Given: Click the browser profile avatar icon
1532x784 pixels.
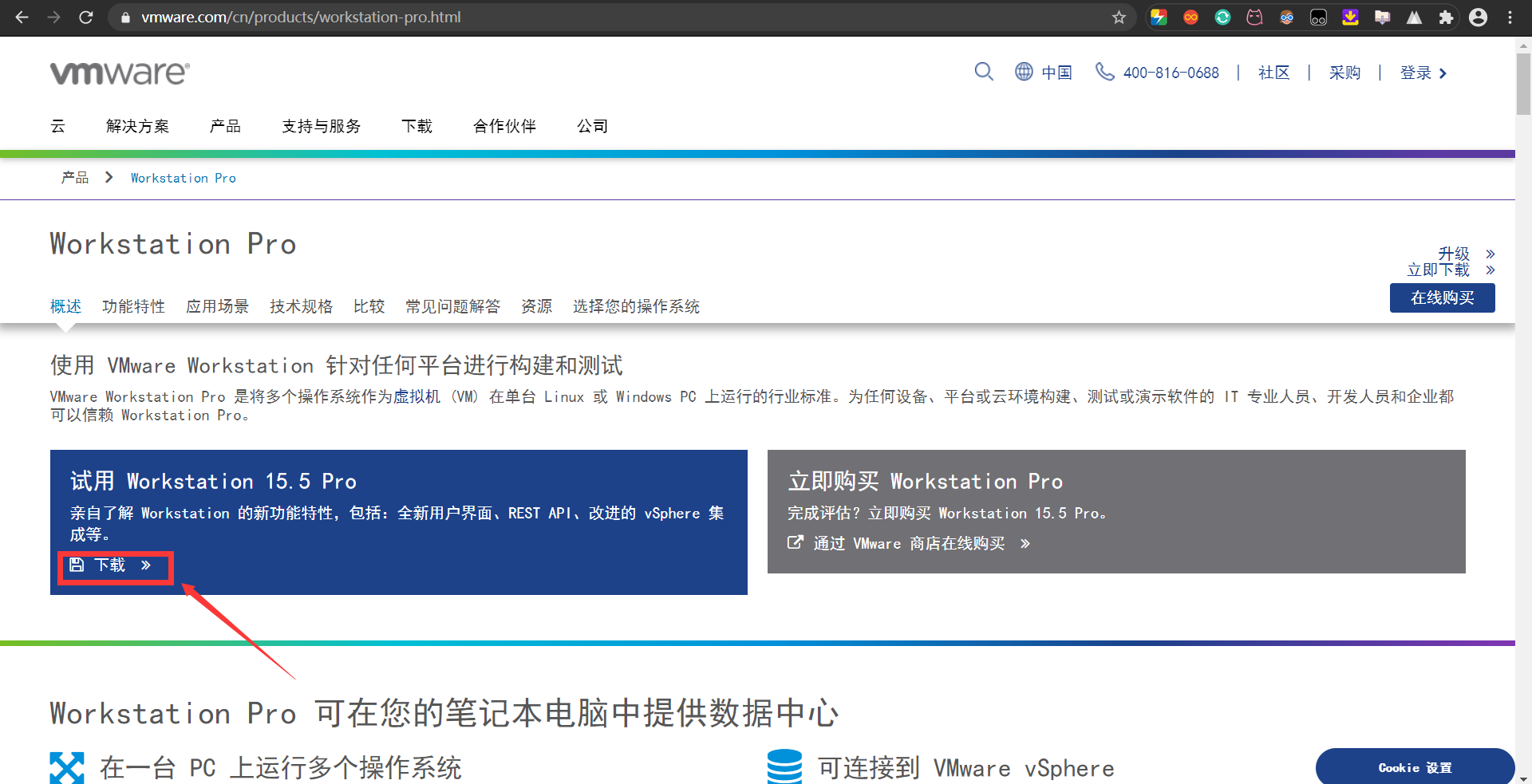Looking at the screenshot, I should coord(1479,17).
